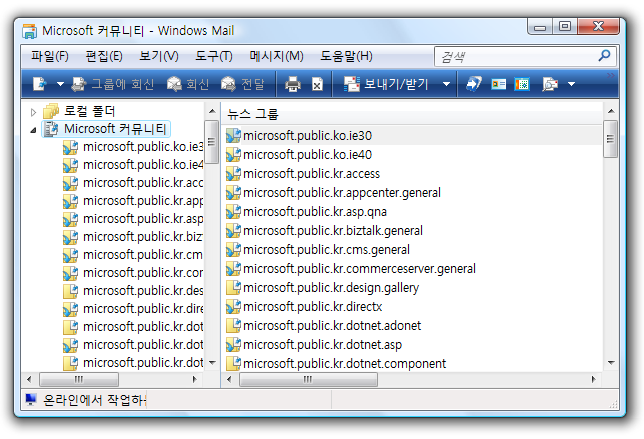Expand the 로컬 폴더 tree node
The width and height of the screenshot is (644, 439).
click(33, 112)
